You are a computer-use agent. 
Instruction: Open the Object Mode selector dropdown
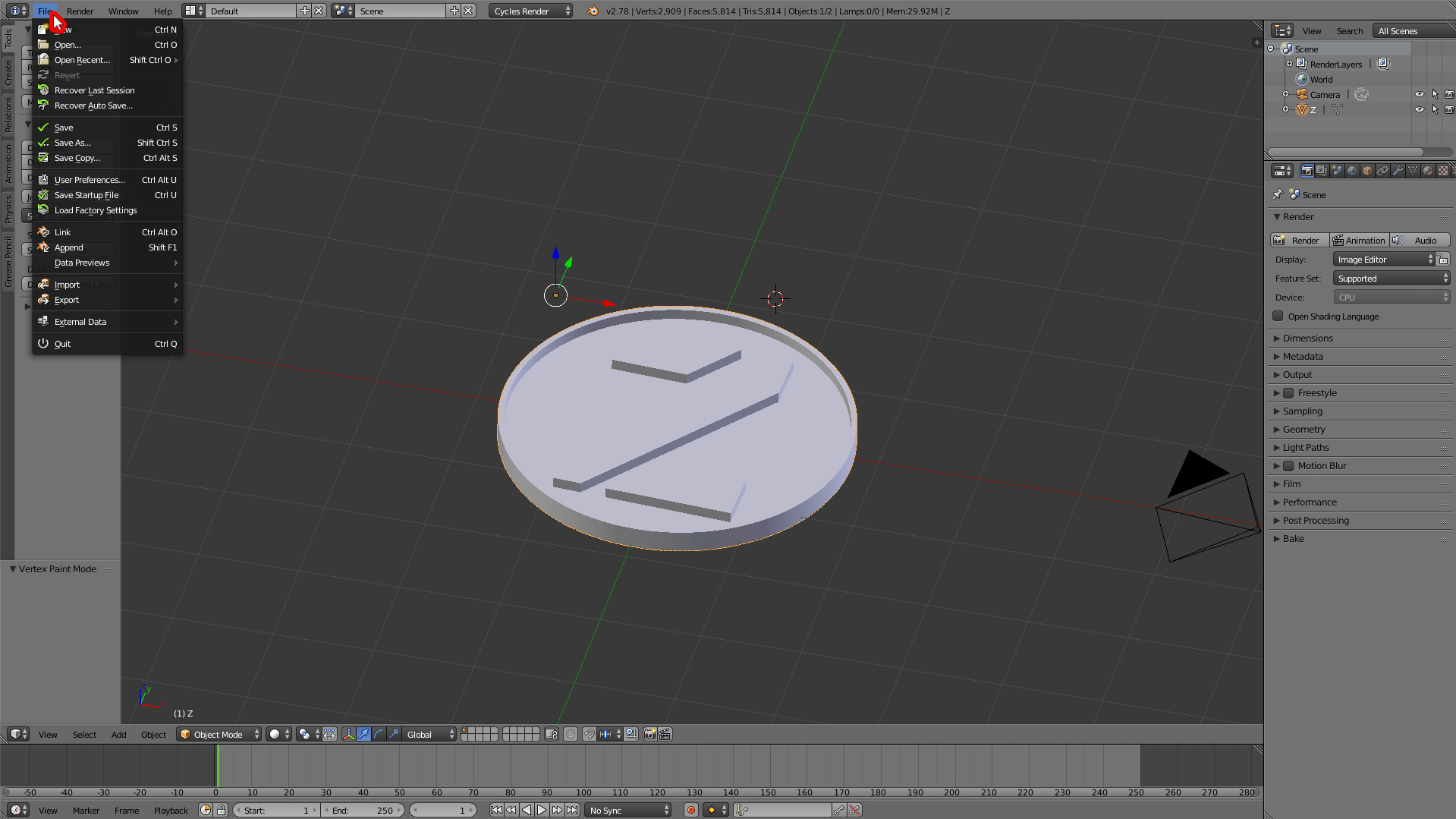[x=219, y=734]
